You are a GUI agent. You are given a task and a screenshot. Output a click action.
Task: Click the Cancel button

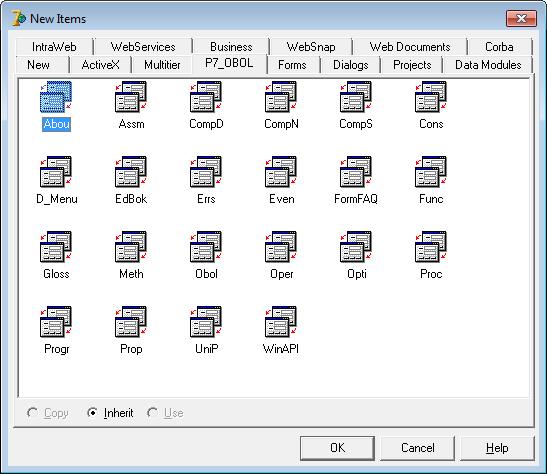pos(418,448)
